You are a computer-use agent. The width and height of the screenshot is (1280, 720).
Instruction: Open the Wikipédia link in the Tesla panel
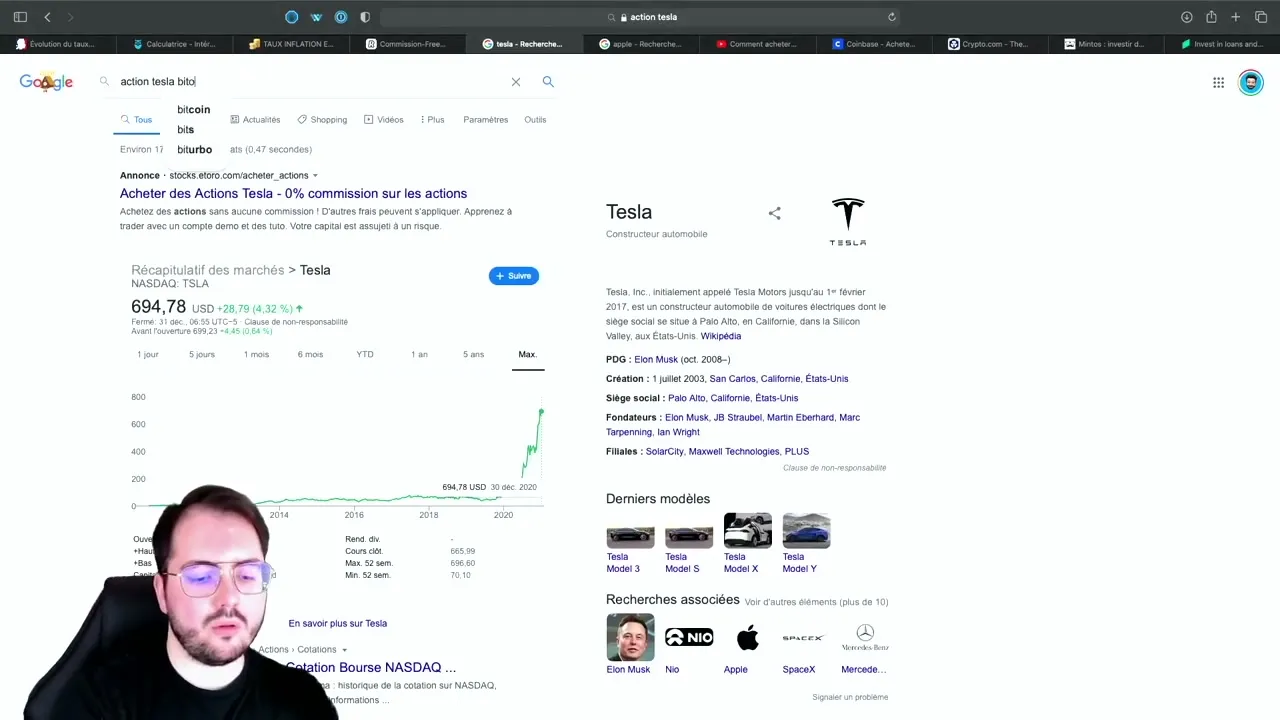(x=721, y=336)
